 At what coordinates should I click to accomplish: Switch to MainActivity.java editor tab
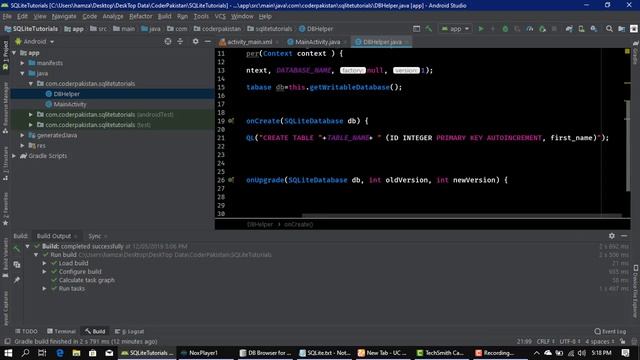[317, 42]
